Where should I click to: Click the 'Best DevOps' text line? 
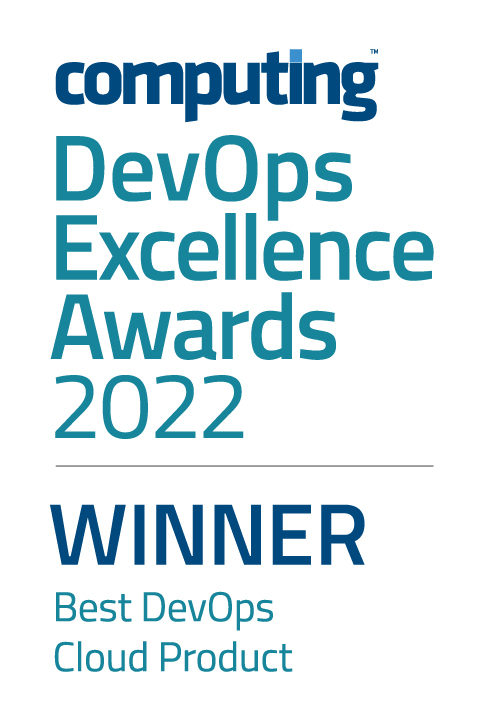click(x=164, y=609)
